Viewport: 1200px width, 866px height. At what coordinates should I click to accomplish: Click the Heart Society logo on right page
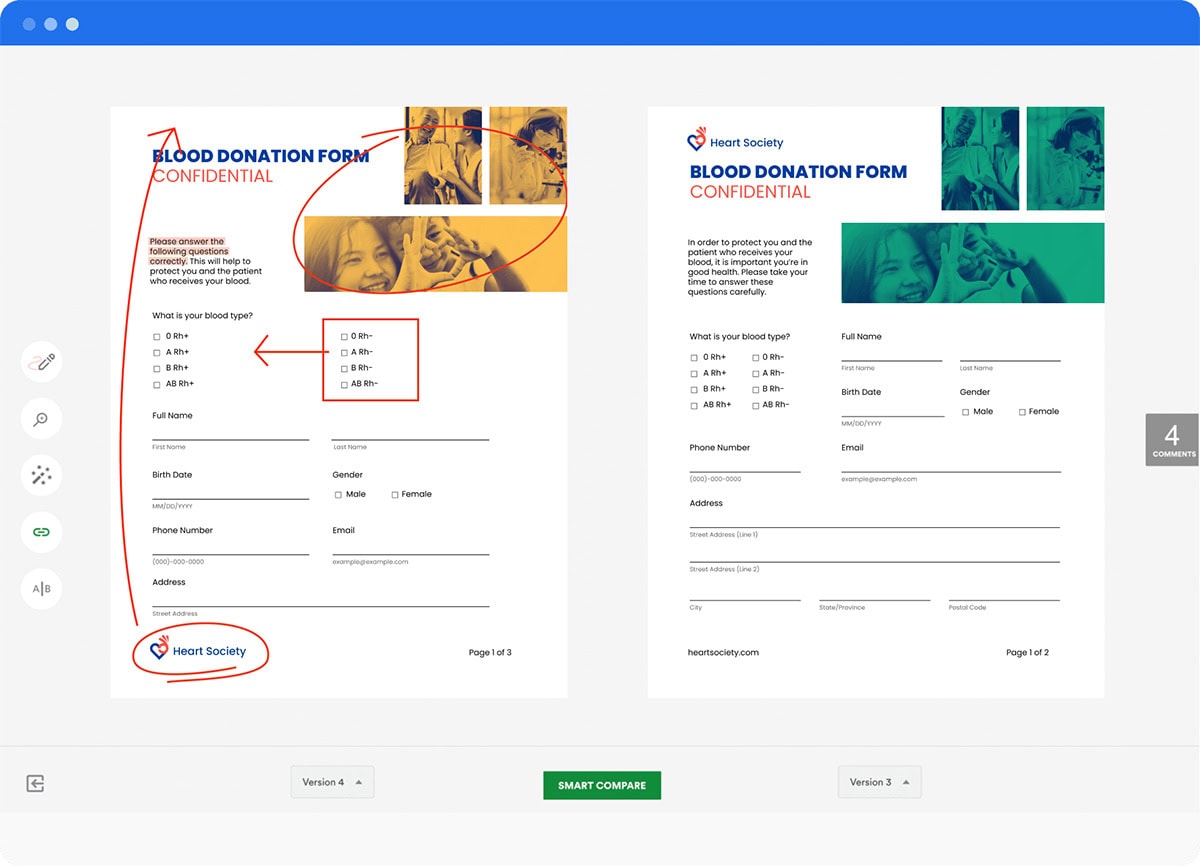736,142
